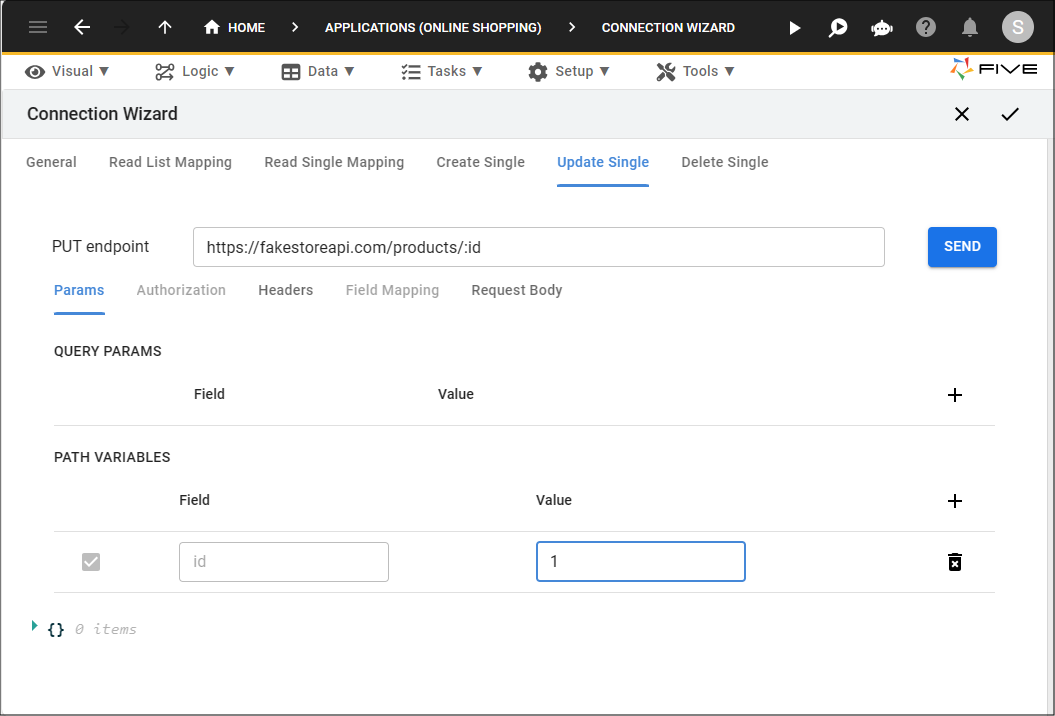
Task: Click the SEND button
Action: [x=962, y=247]
